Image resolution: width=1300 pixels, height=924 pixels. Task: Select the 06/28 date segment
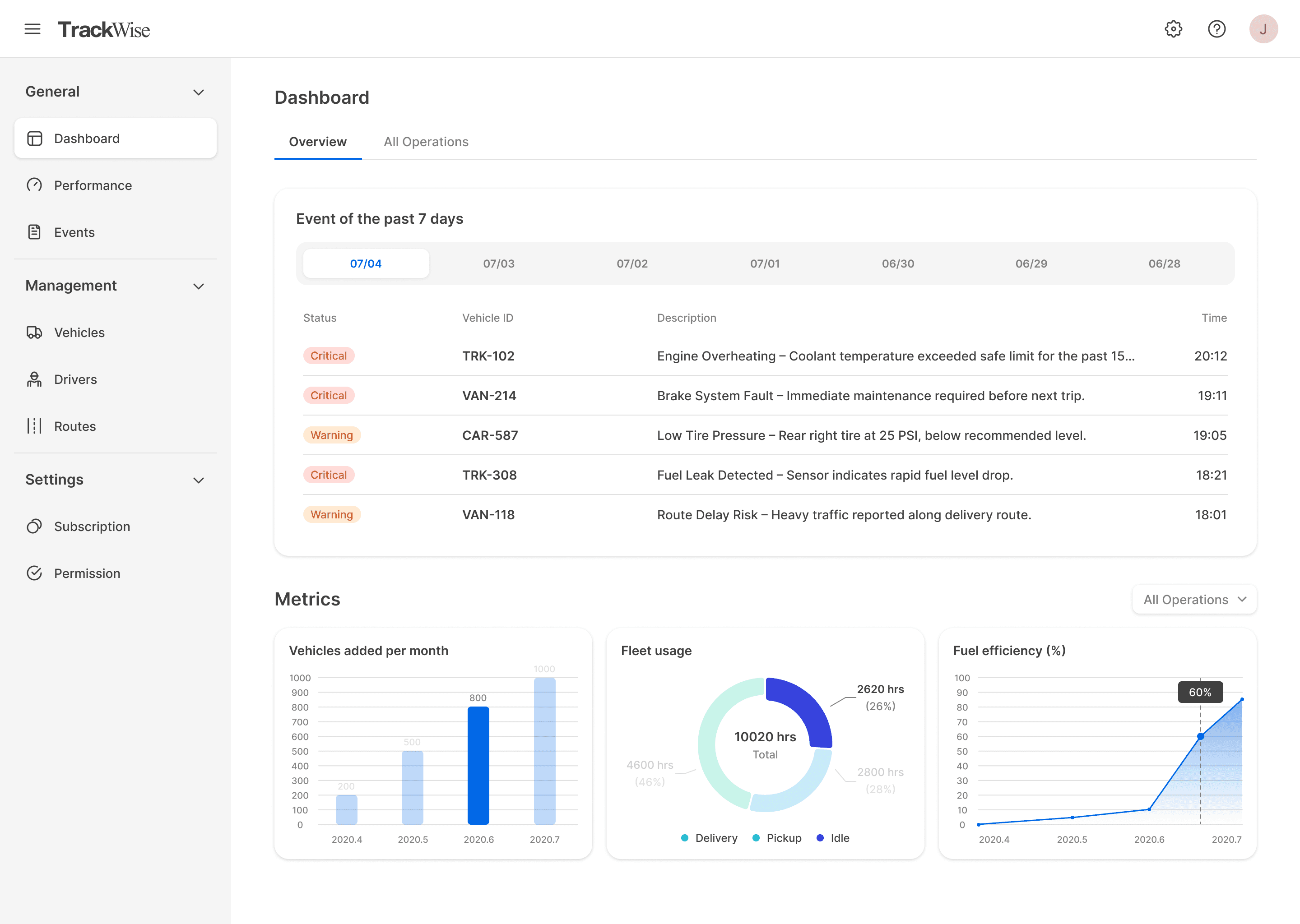(x=1164, y=264)
